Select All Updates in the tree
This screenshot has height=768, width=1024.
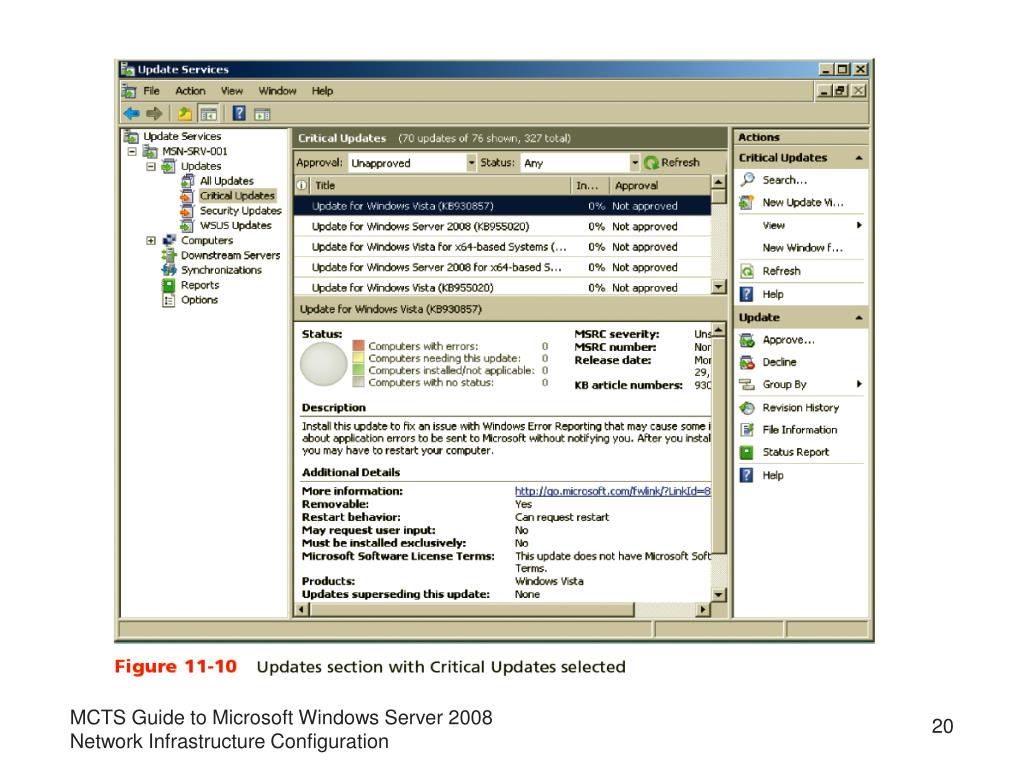pyautogui.click(x=227, y=181)
